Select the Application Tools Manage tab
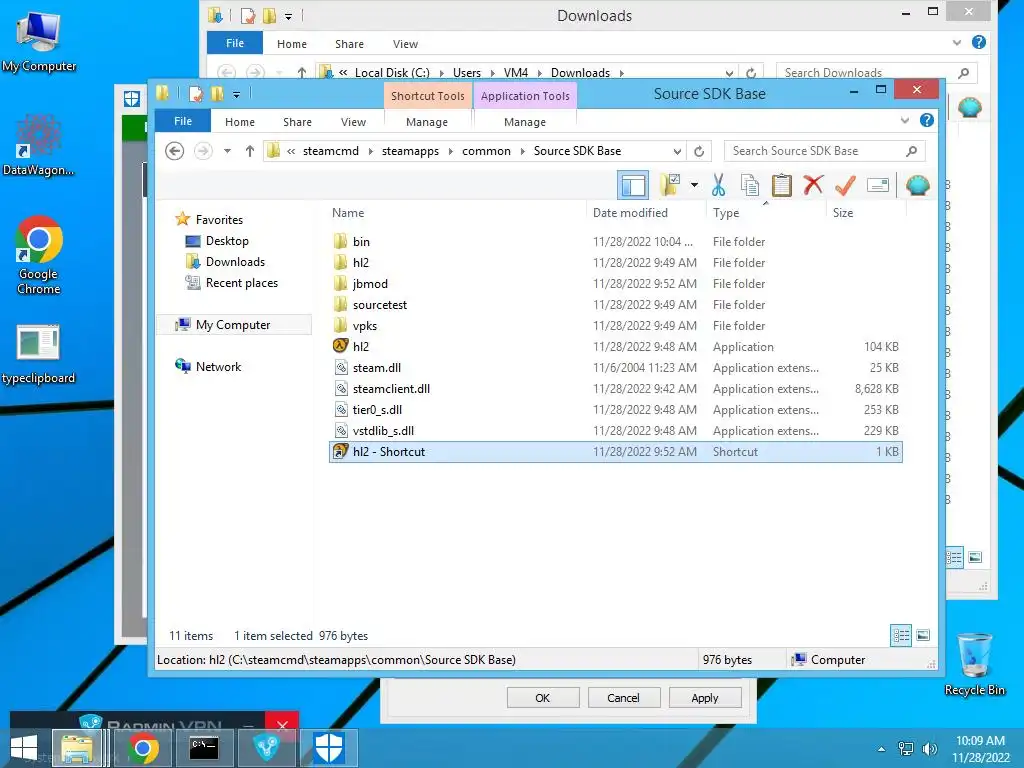This screenshot has height=768, width=1024. 525,122
